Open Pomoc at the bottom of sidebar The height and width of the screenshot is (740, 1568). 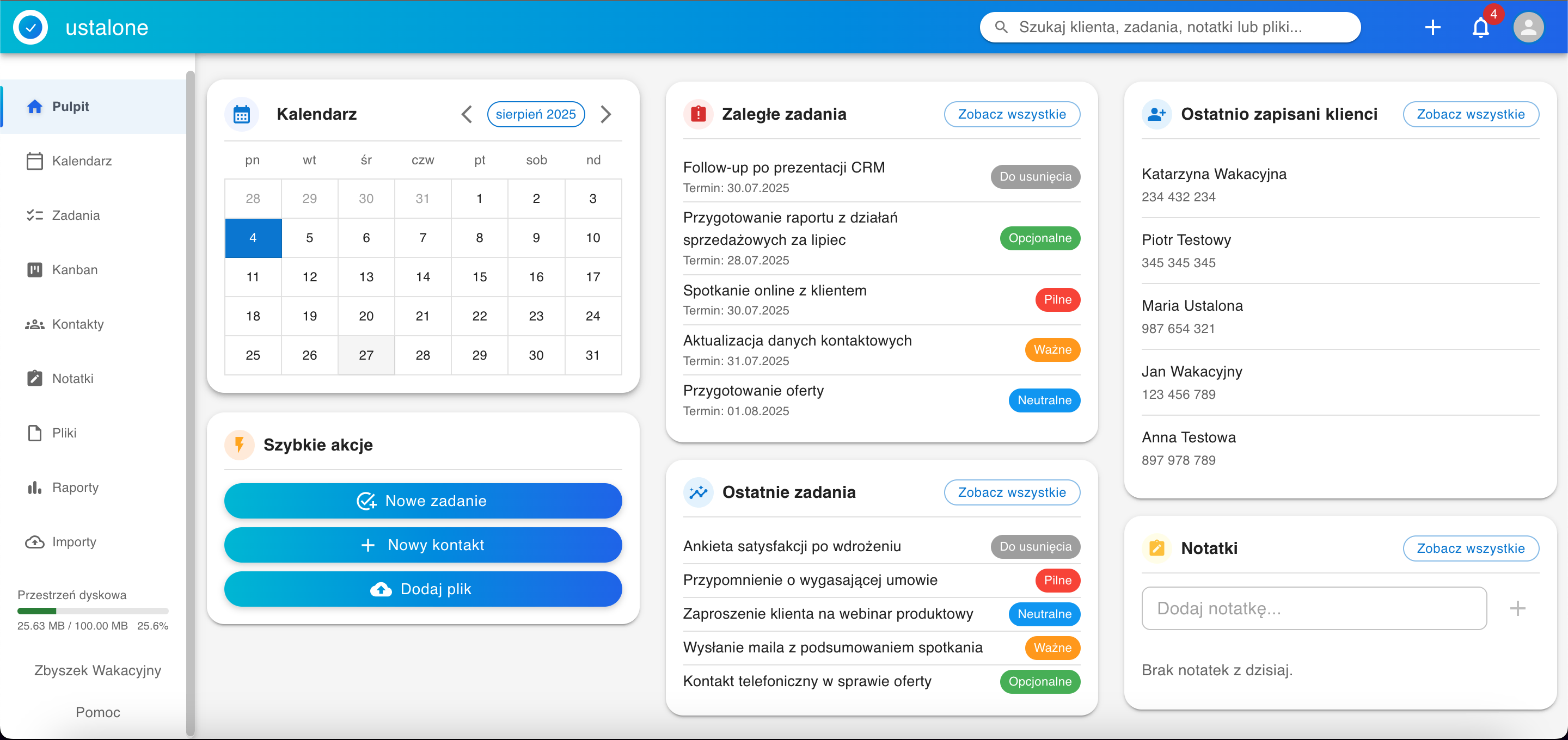(97, 712)
